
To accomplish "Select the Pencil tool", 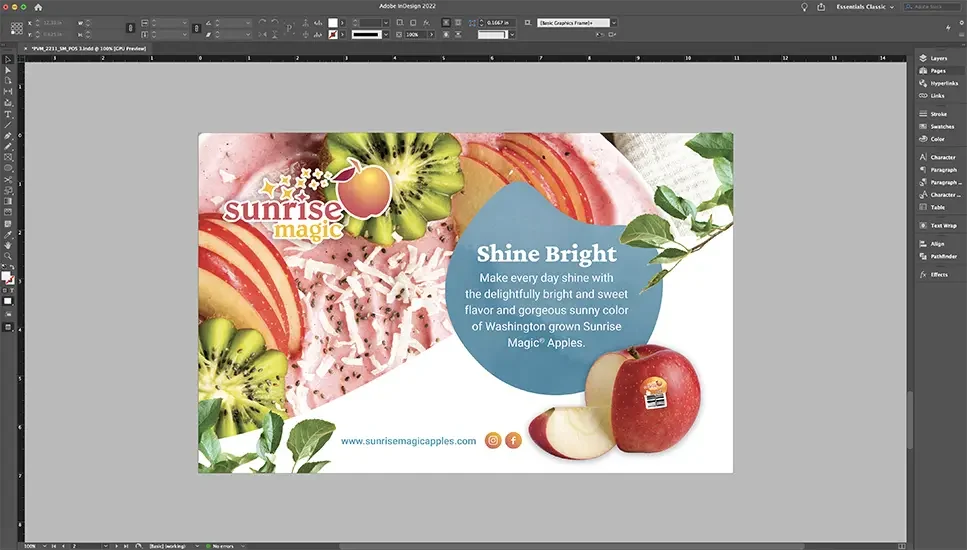I will click(8, 146).
